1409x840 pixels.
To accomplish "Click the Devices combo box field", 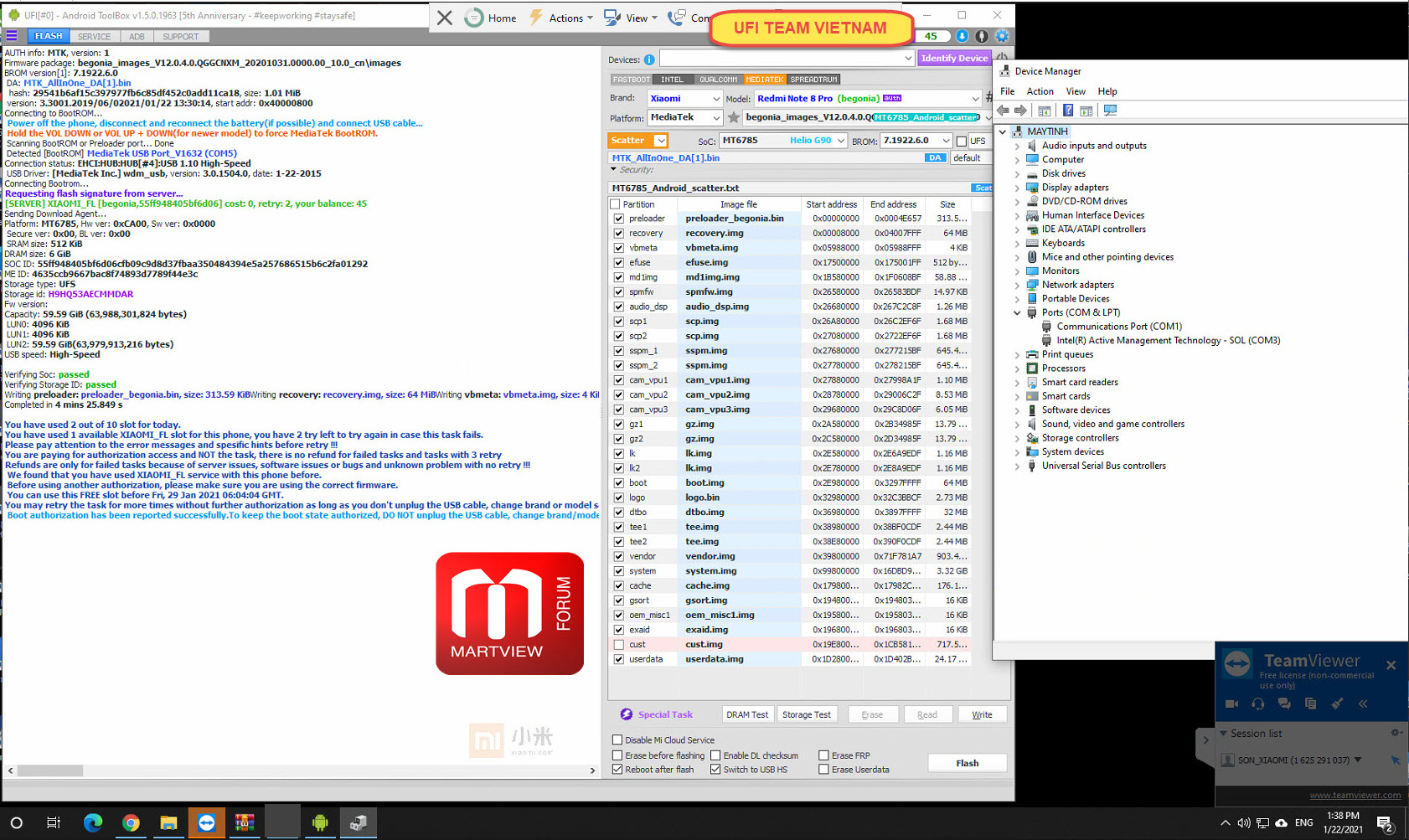I will click(787, 59).
